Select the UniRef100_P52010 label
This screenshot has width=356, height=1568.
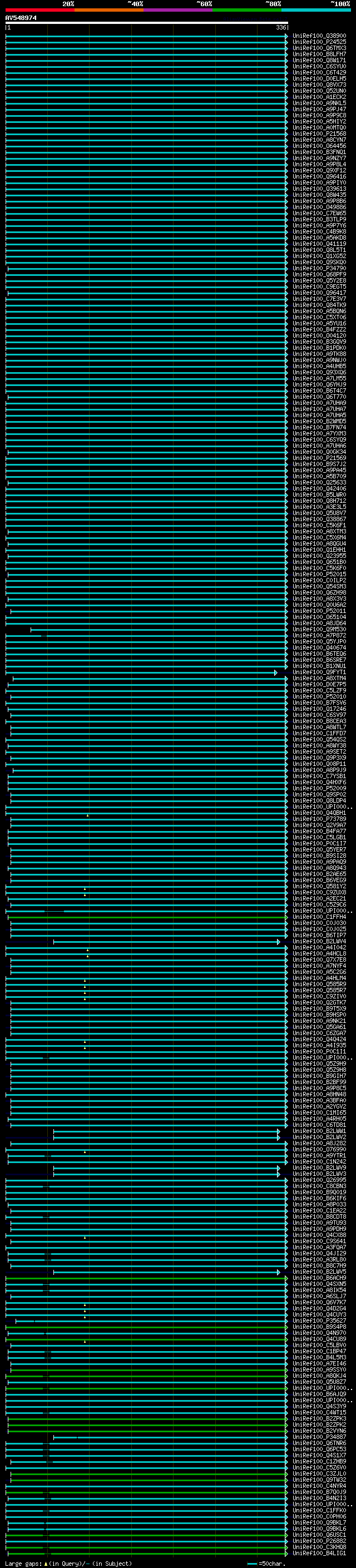pos(319,696)
